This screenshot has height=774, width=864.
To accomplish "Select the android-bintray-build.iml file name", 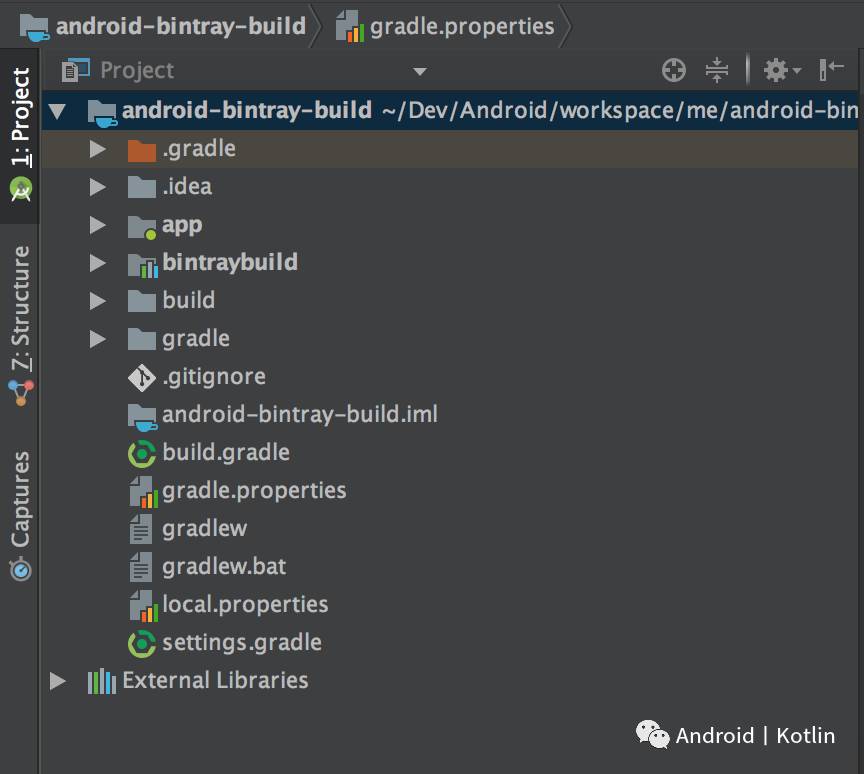I will 300,414.
